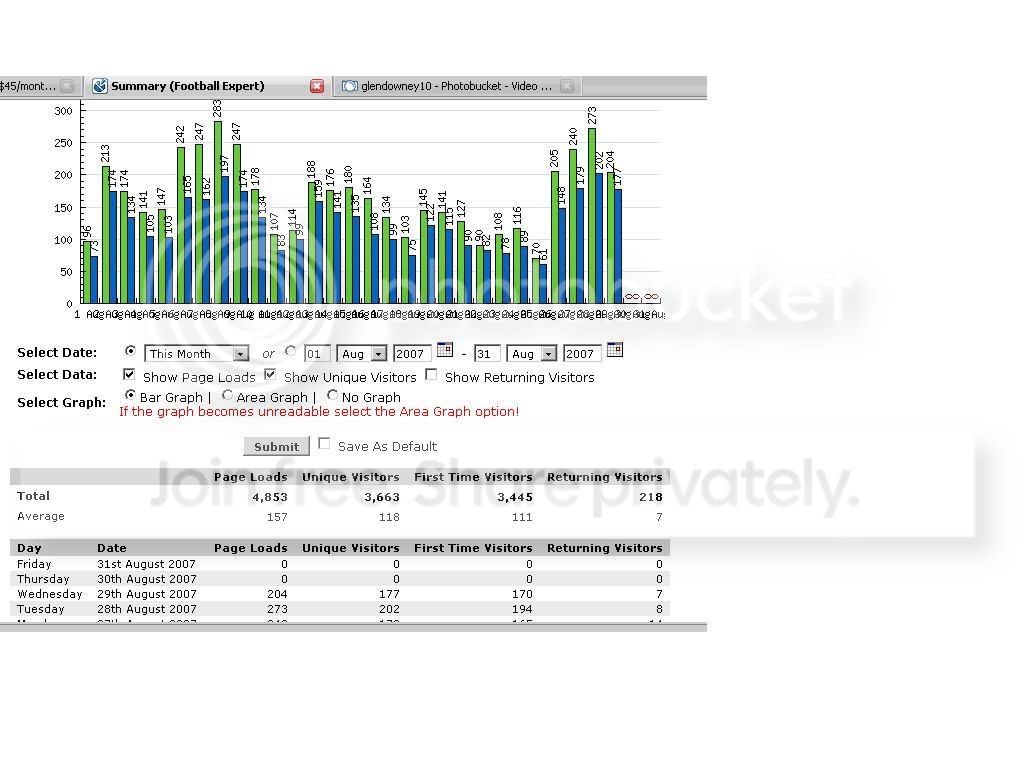
Task: Click the 31st August 2007 date cell
Action: click(x=146, y=564)
